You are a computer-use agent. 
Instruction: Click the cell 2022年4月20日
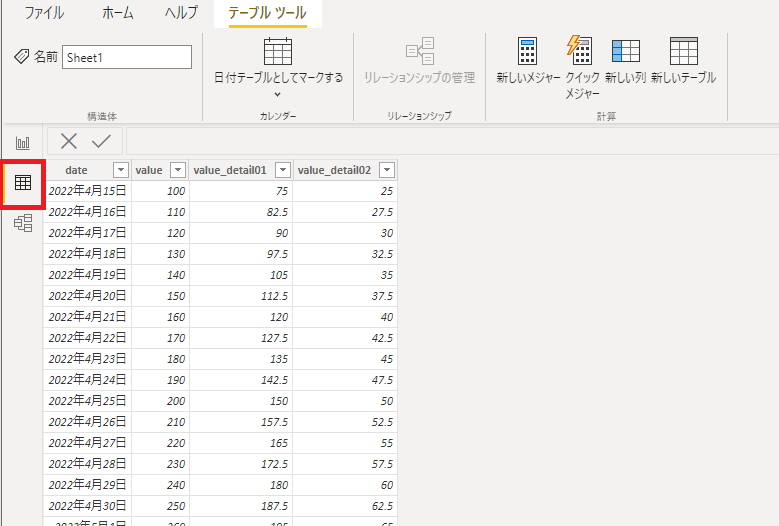(x=87, y=296)
